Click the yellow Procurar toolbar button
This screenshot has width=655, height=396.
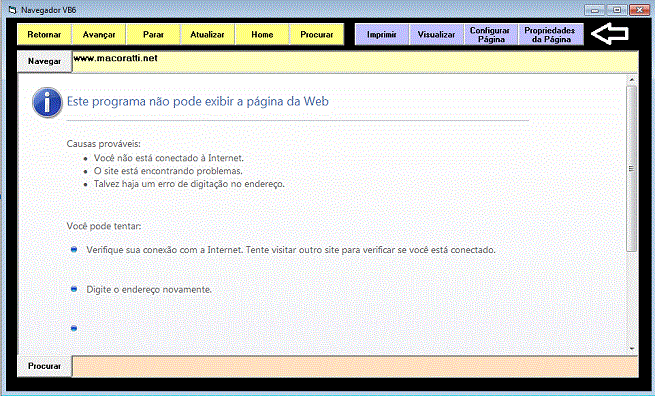click(317, 34)
